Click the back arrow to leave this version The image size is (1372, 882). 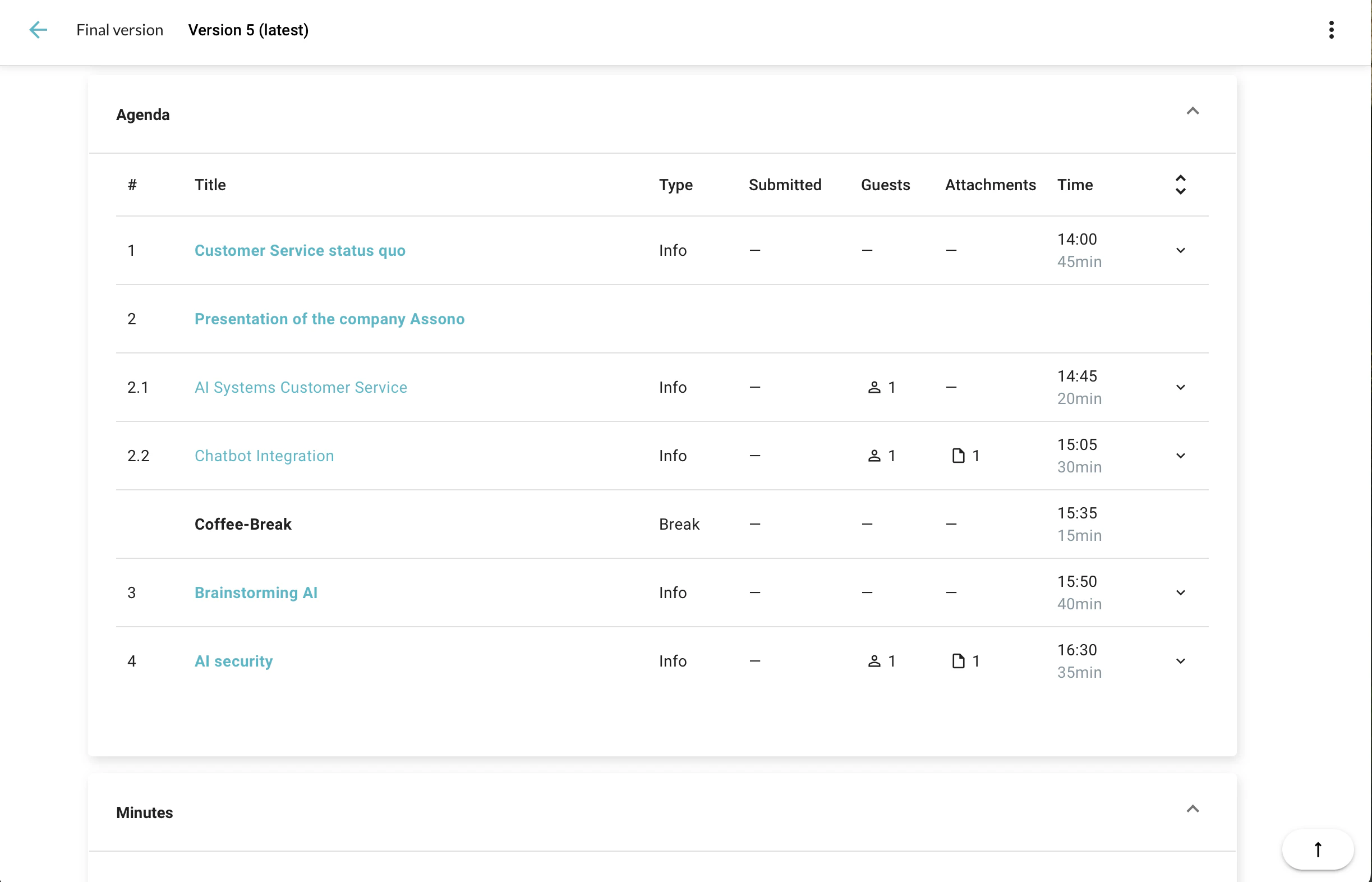coord(38,30)
